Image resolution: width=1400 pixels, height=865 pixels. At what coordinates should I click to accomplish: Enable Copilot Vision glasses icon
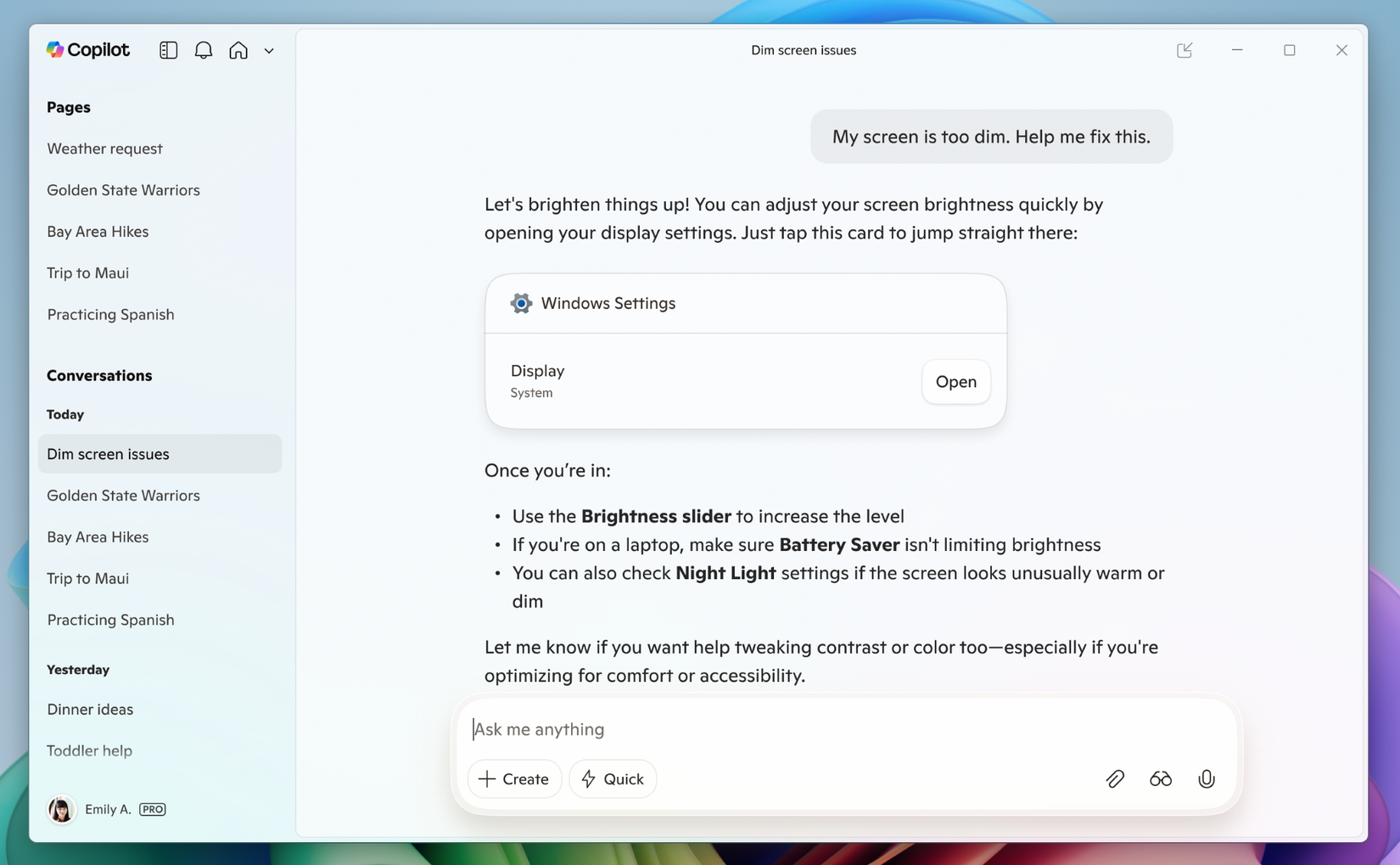(1161, 778)
